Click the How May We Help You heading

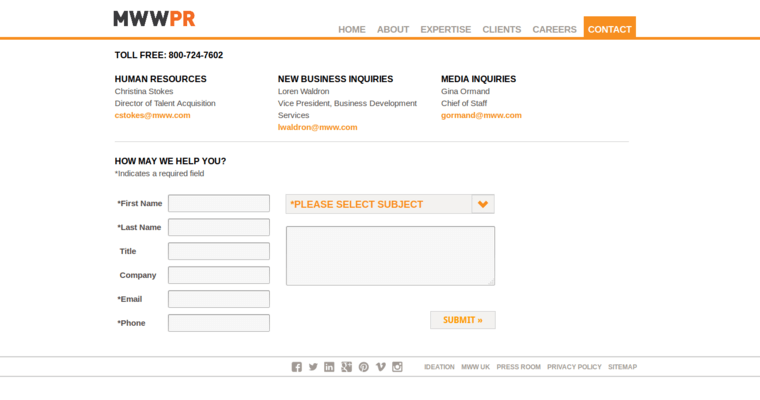170,161
